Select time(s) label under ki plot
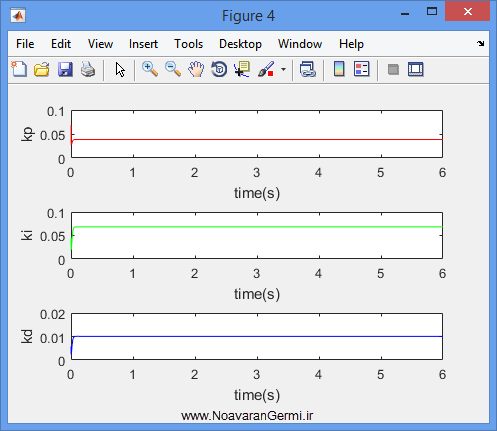This screenshot has width=497, height=431. (257, 294)
